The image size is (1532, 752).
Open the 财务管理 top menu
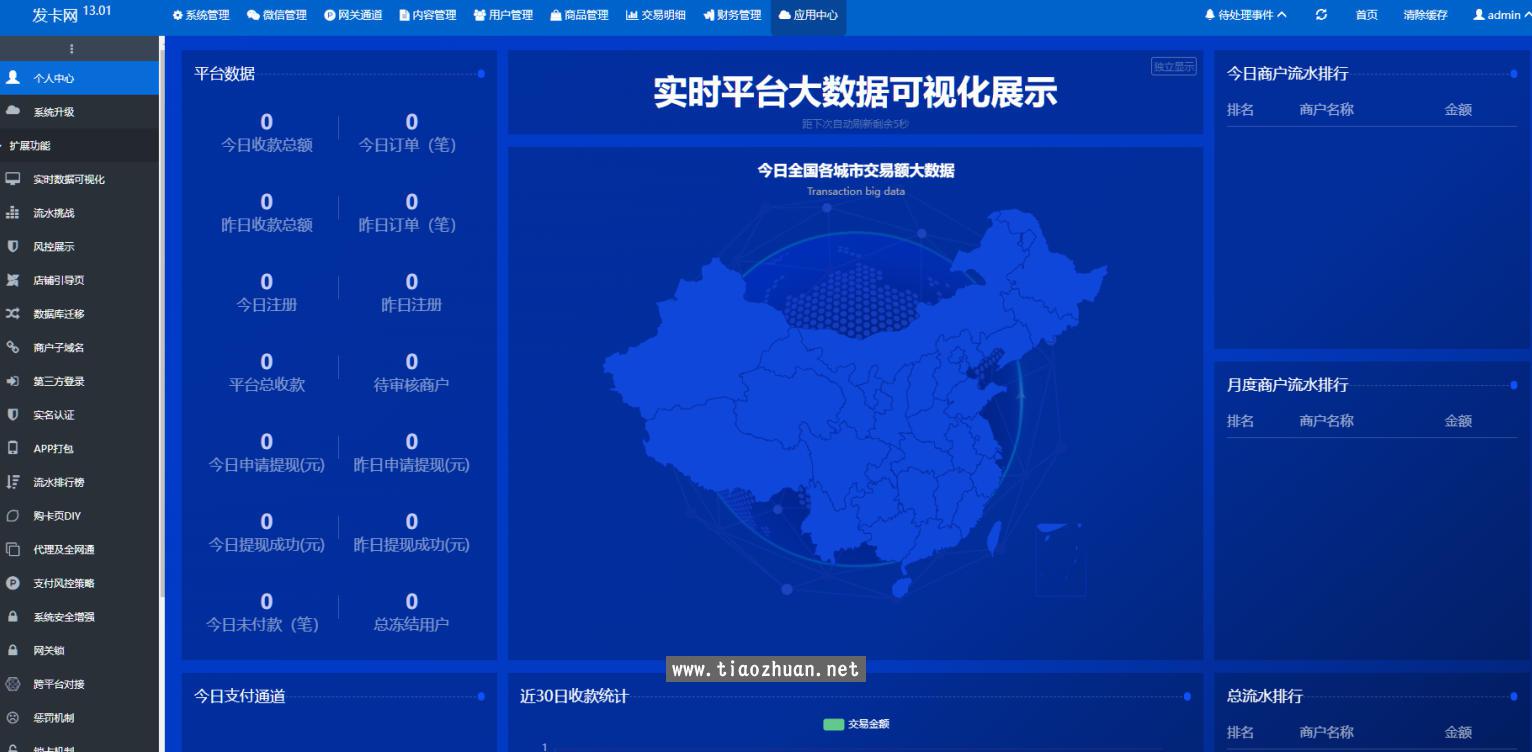point(732,15)
